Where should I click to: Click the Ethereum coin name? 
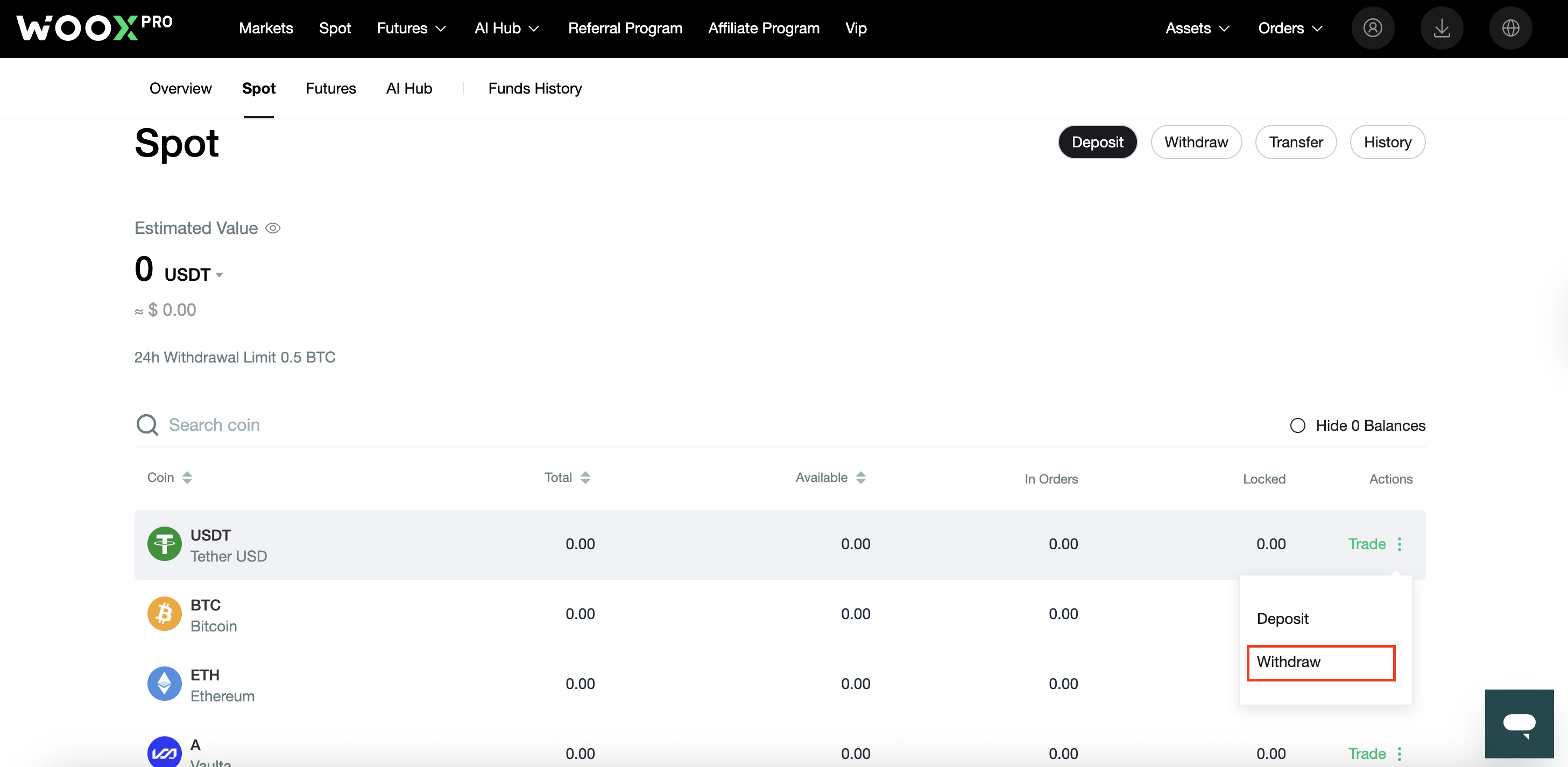pos(223,696)
